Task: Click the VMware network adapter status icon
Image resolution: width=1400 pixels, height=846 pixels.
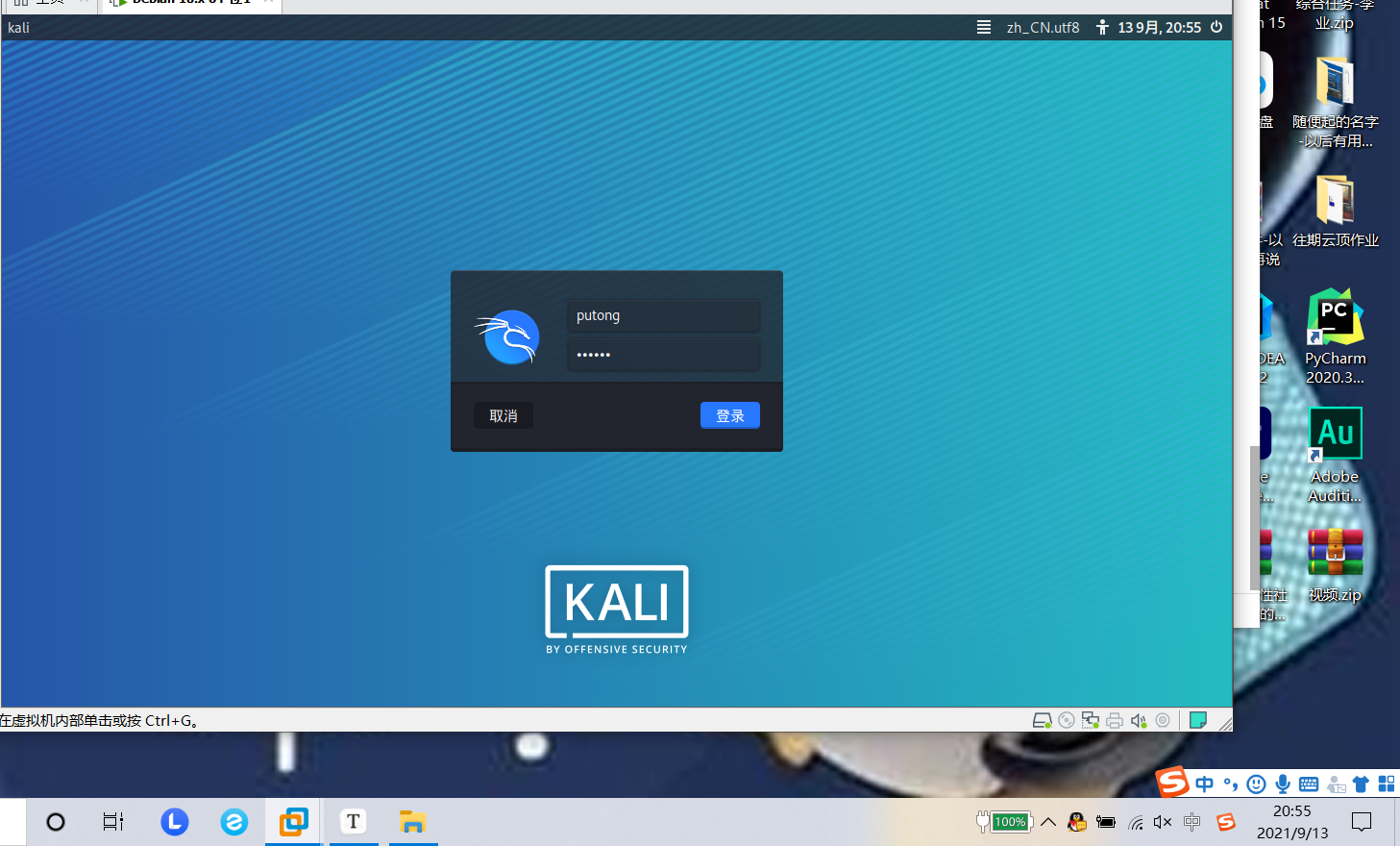Action: (x=1091, y=720)
